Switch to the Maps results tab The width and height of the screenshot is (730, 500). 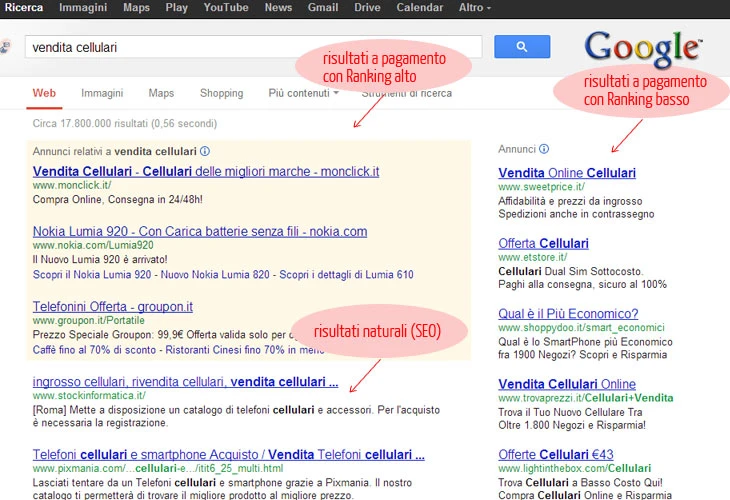(161, 93)
